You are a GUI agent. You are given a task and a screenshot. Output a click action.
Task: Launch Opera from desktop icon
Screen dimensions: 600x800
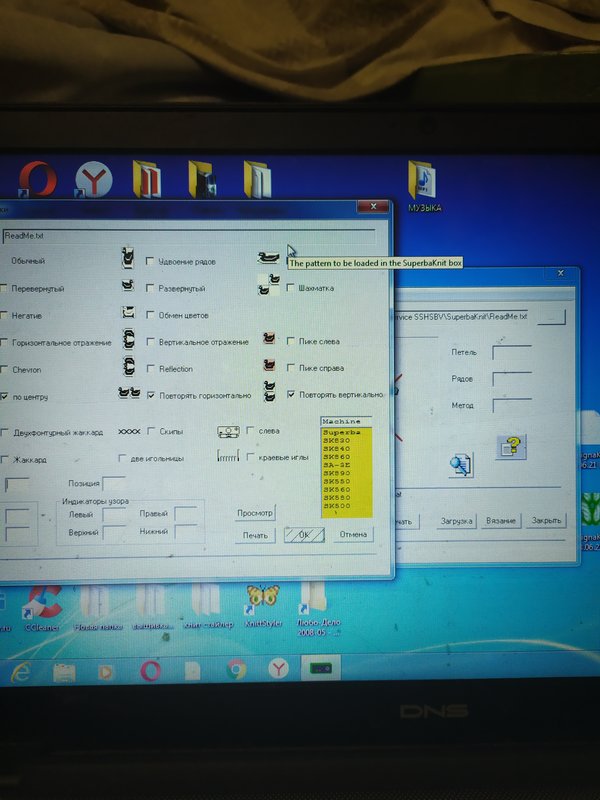[x=38, y=182]
